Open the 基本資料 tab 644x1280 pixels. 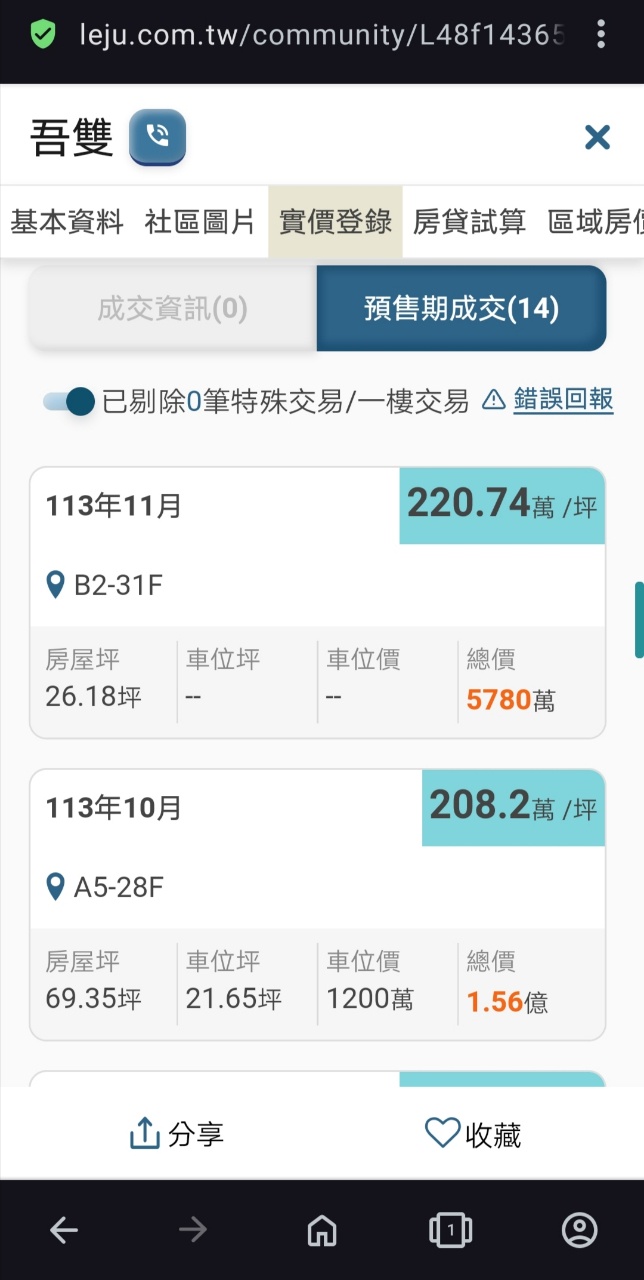pyautogui.click(x=67, y=222)
